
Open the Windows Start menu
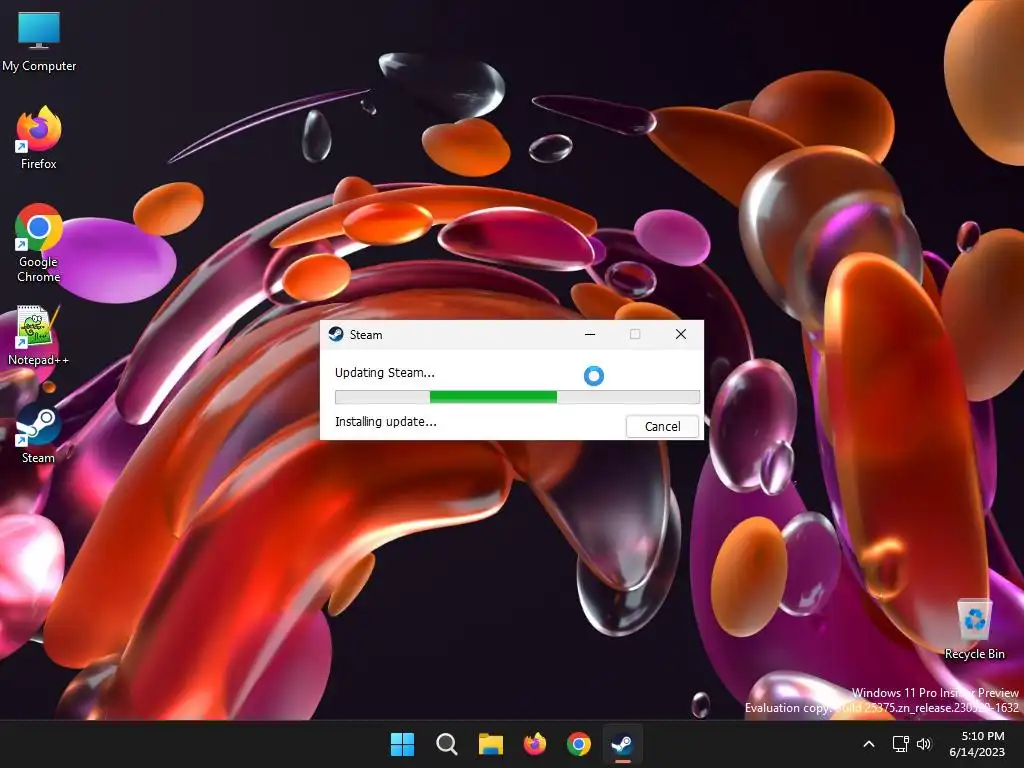coord(402,744)
